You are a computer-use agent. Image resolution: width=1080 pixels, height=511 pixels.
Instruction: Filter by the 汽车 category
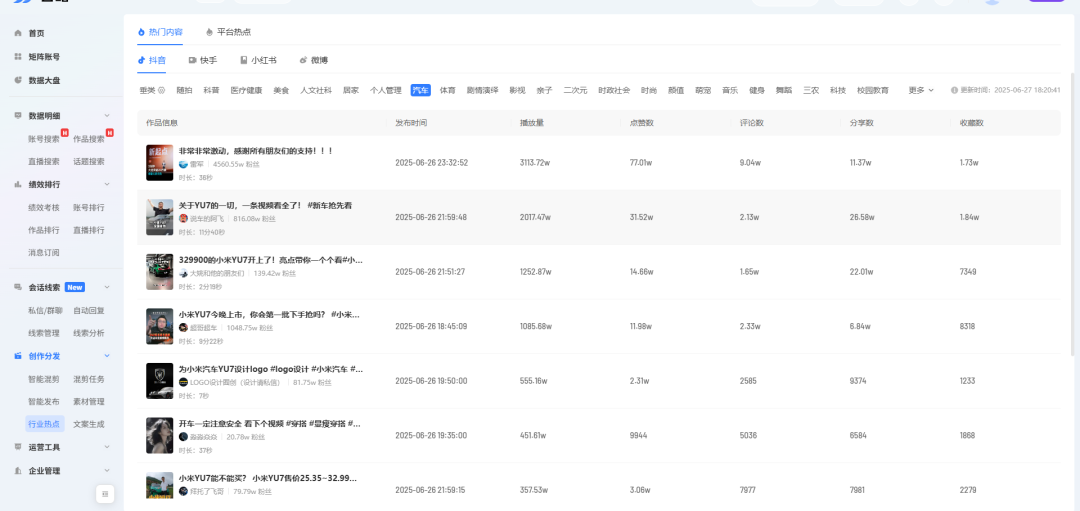pyautogui.click(x=421, y=90)
